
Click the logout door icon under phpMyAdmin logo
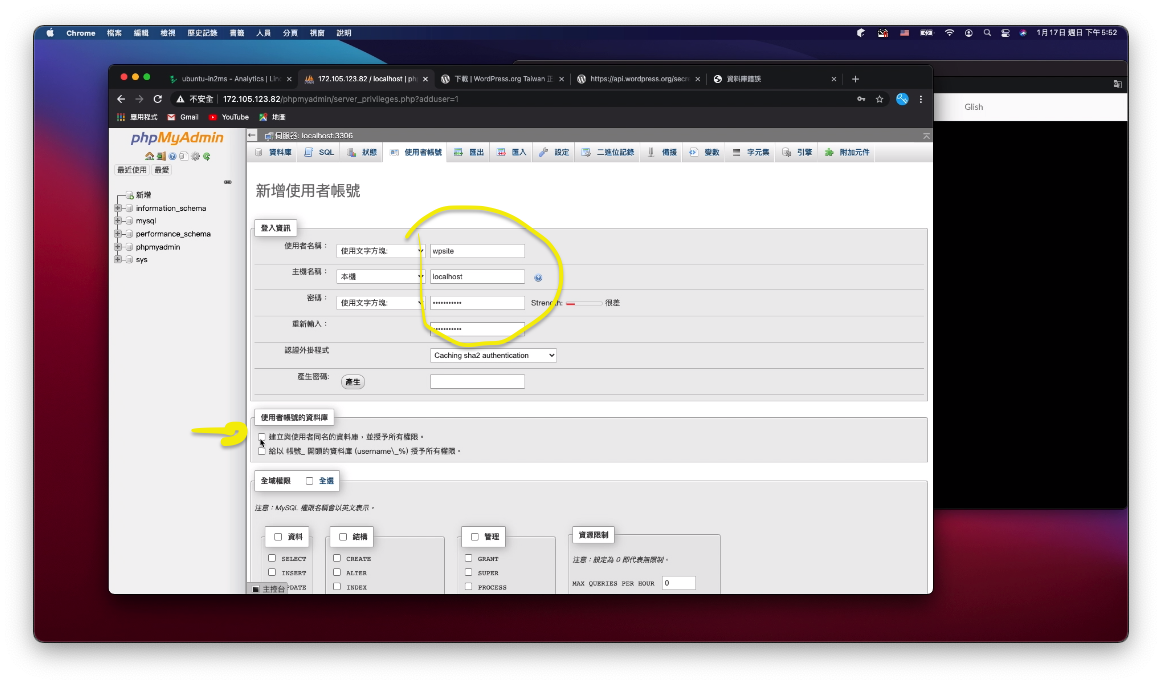click(x=161, y=156)
